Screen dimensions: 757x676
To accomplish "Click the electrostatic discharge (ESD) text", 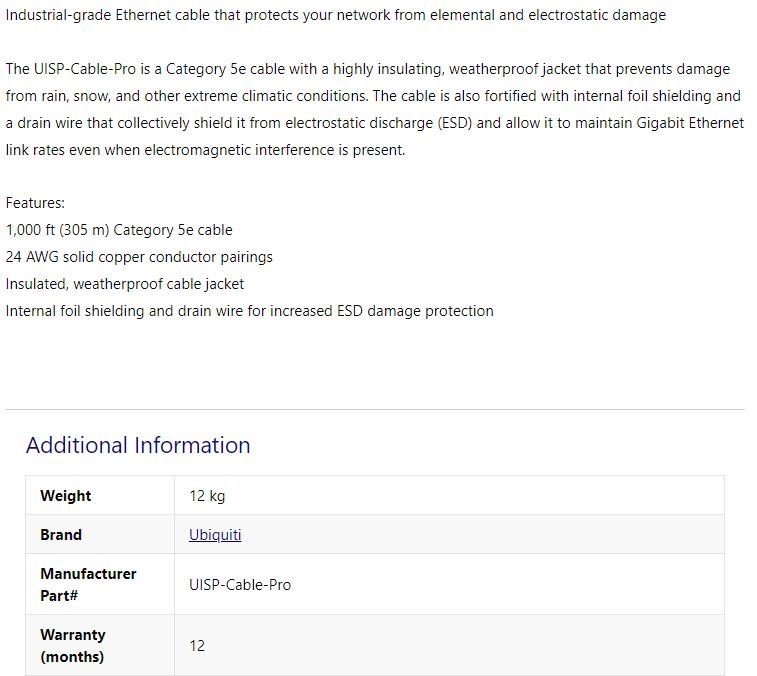I will click(x=374, y=123).
